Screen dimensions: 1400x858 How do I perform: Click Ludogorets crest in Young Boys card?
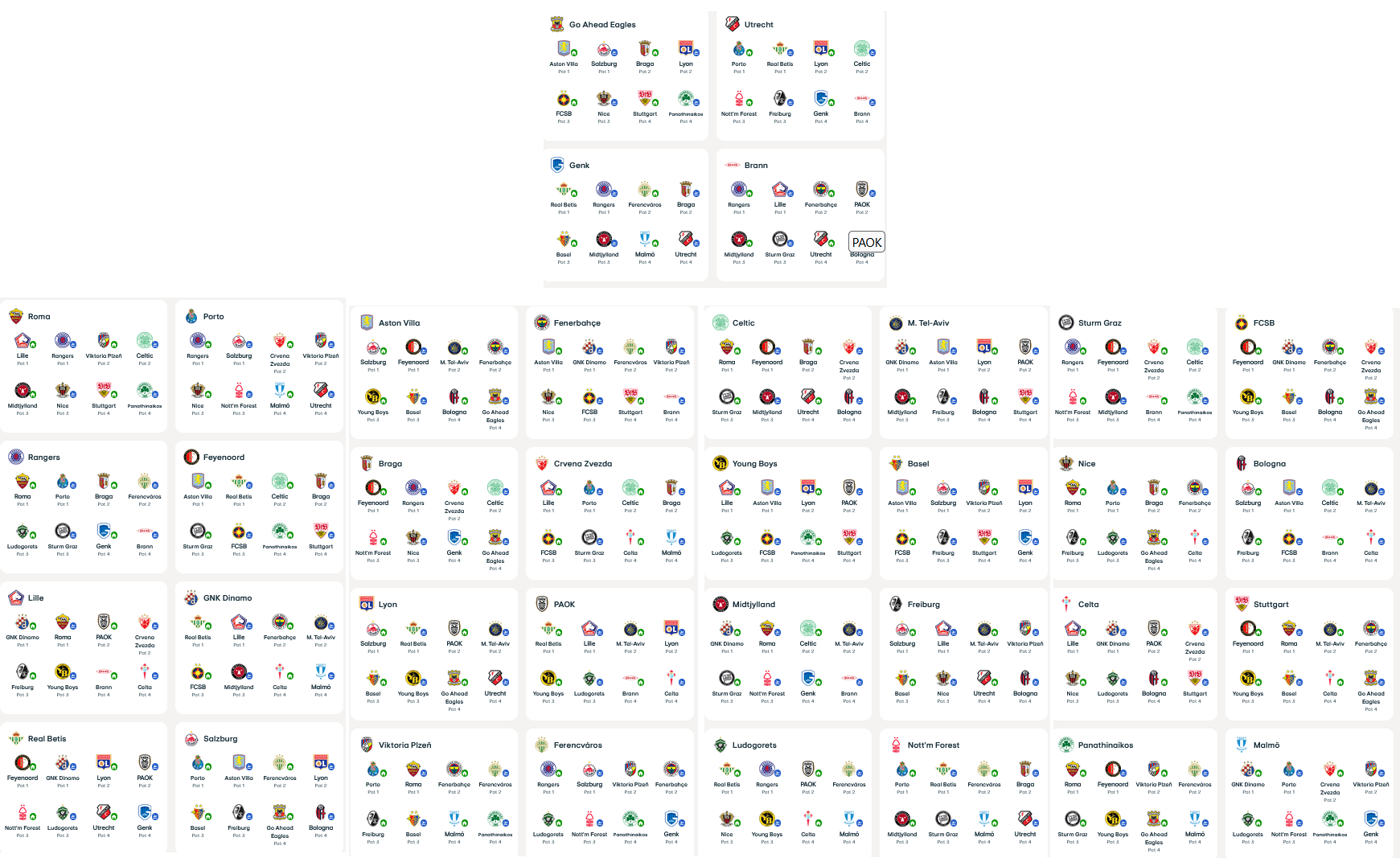pos(725,538)
